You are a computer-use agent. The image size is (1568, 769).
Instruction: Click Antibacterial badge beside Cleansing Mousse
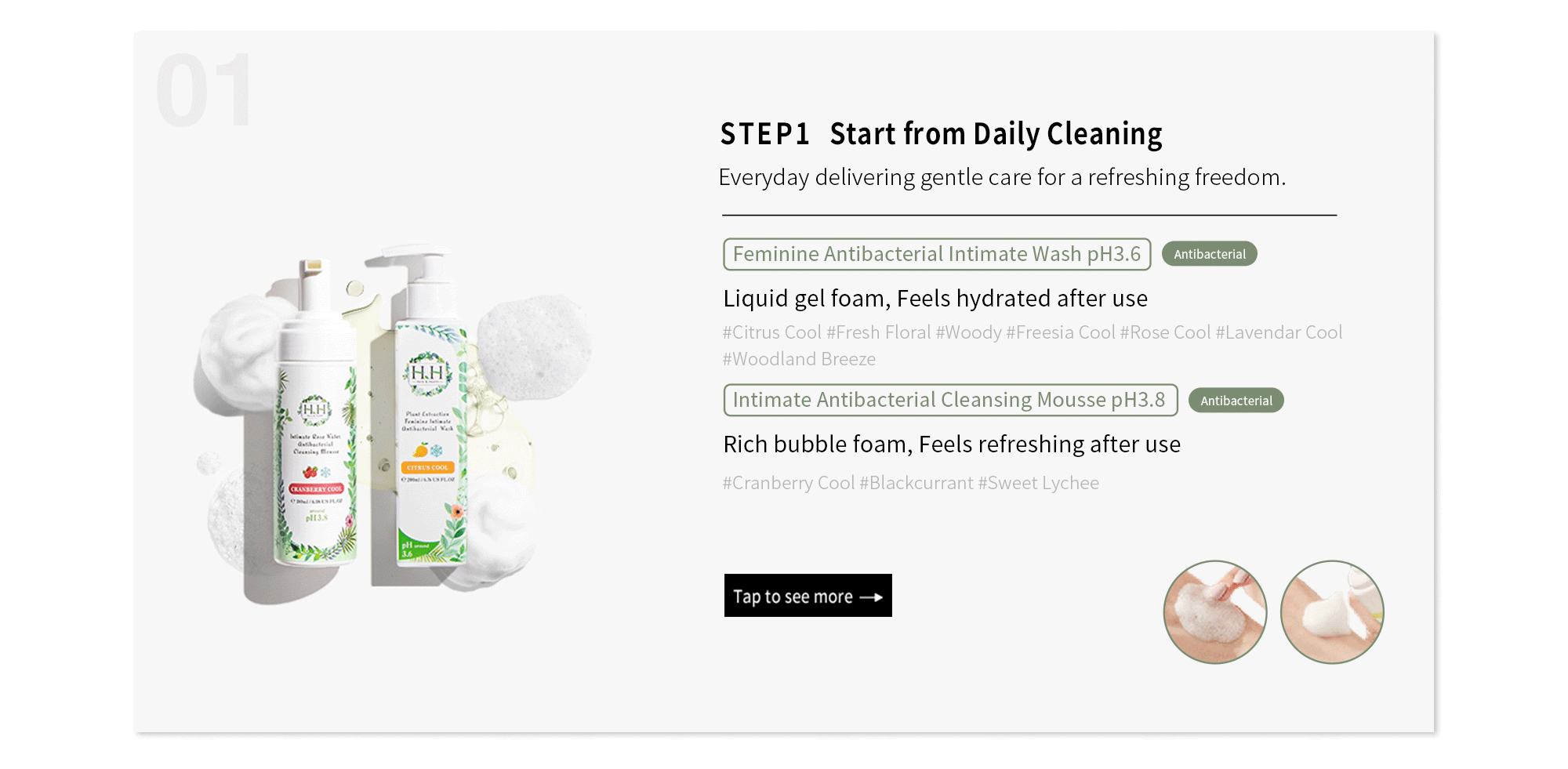tap(1236, 401)
